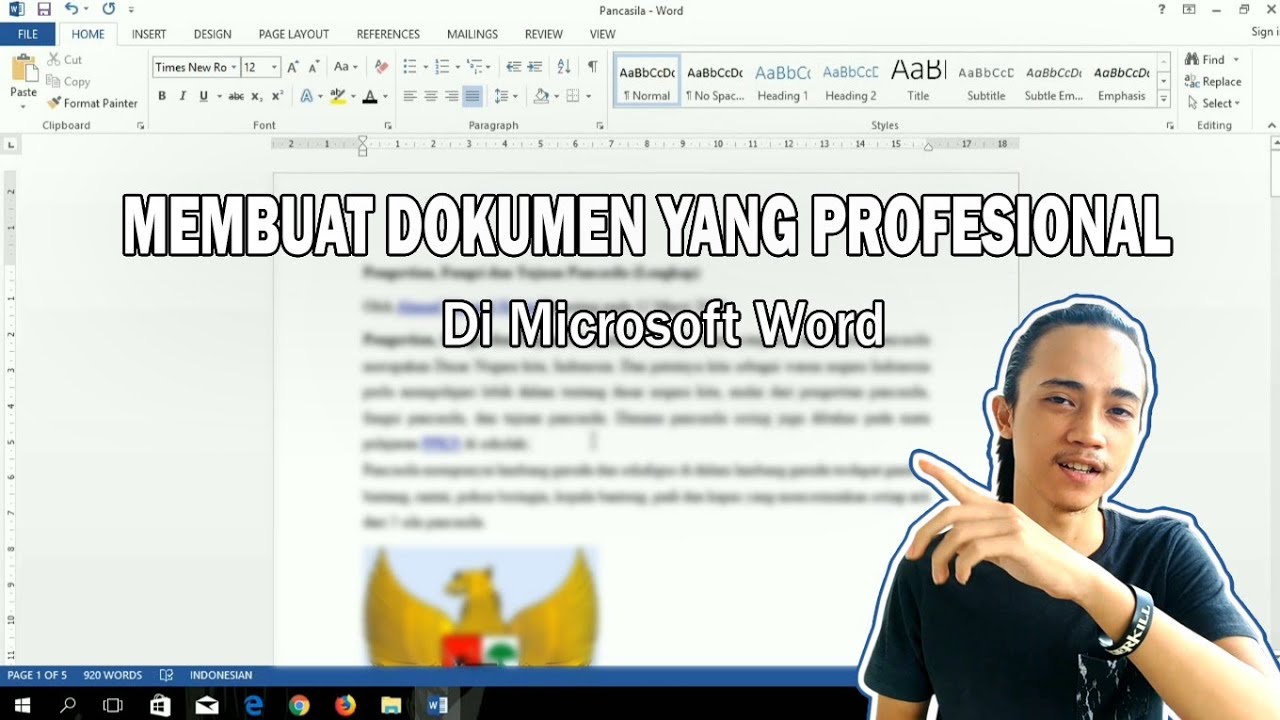The image size is (1280, 720).
Task: Open Customize Quick Access Toolbar arrow
Action: pyautogui.click(x=131, y=10)
